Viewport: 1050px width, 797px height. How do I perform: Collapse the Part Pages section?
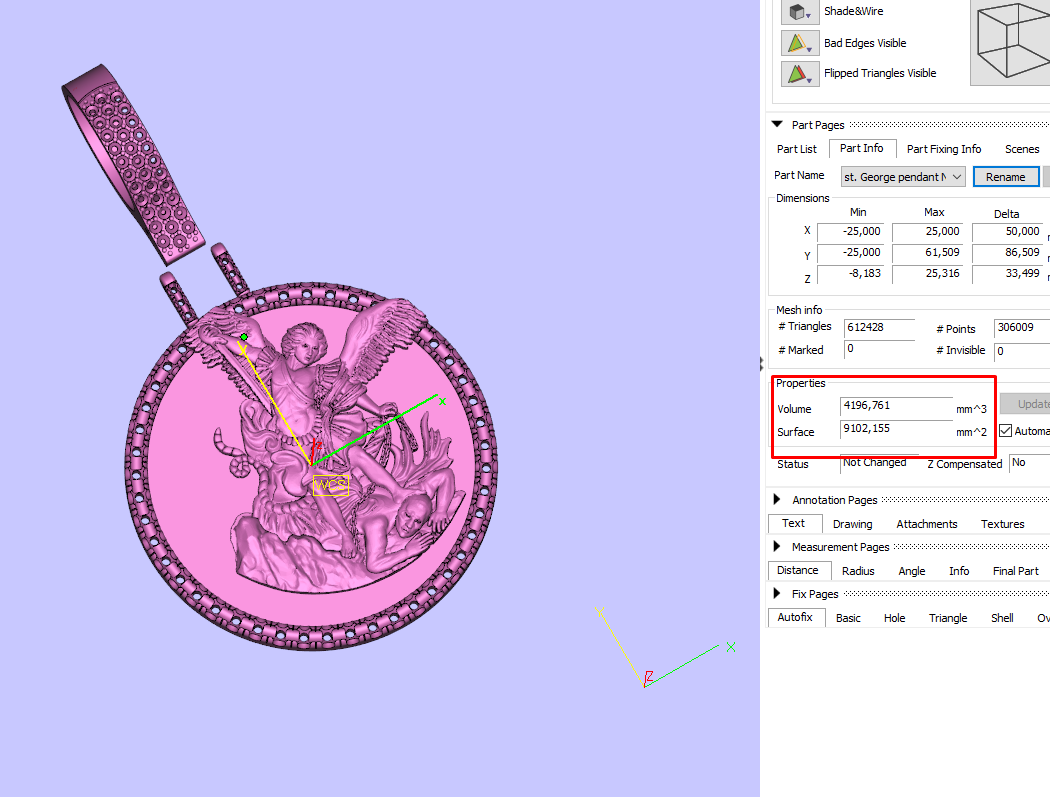coord(777,125)
